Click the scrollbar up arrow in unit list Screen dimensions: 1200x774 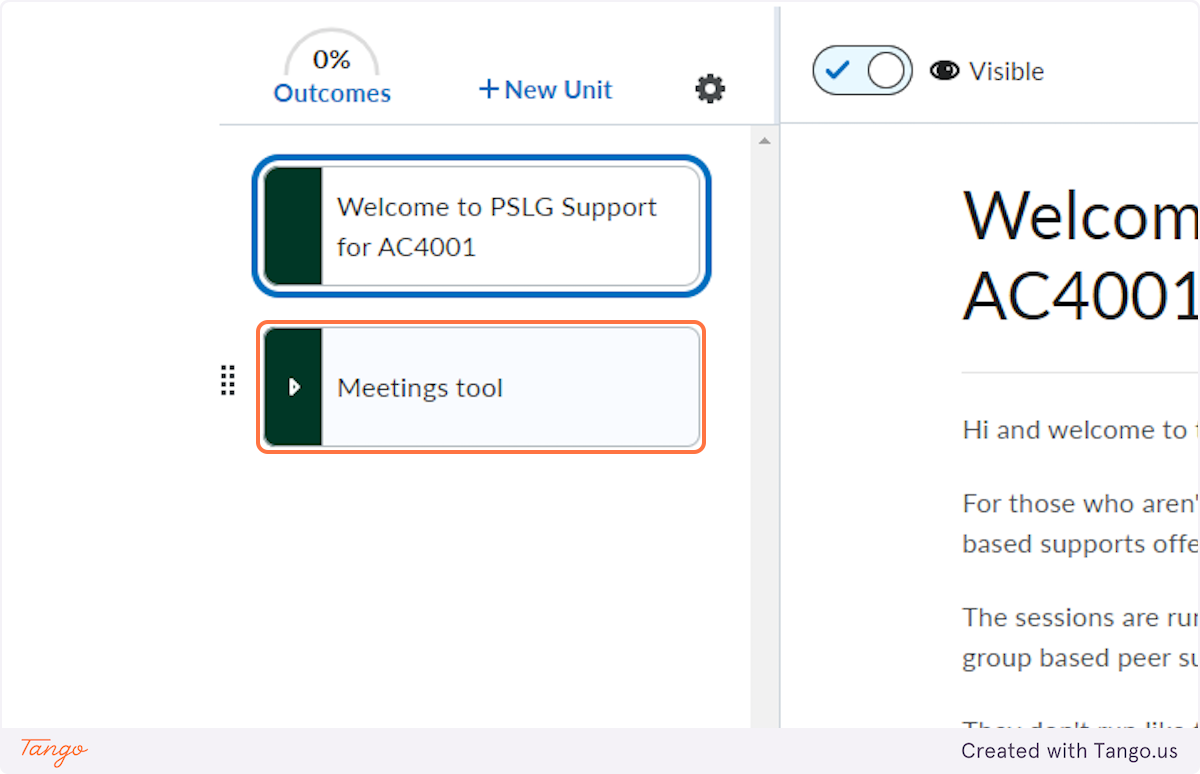pos(764,142)
